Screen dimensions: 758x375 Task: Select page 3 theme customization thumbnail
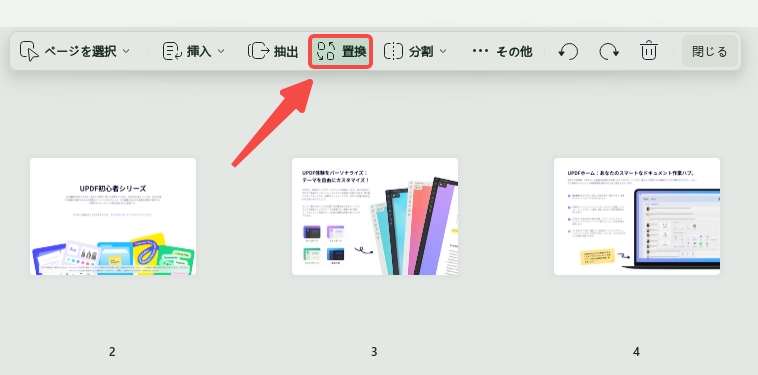375,216
